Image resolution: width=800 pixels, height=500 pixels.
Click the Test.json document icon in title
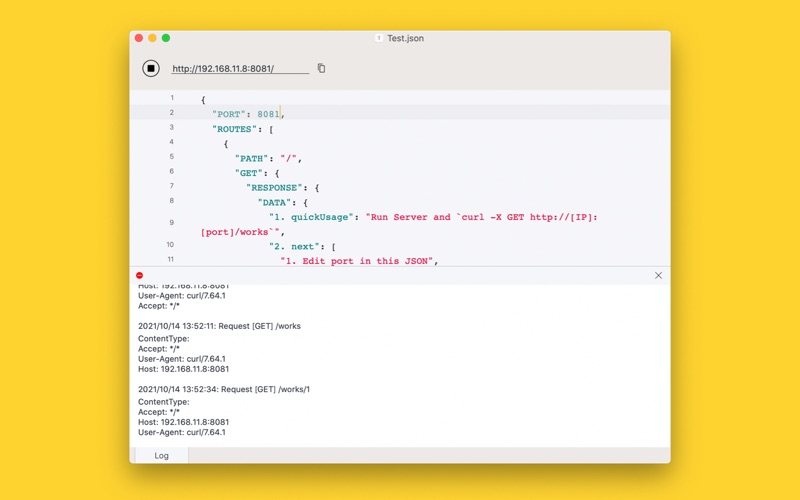(379, 38)
